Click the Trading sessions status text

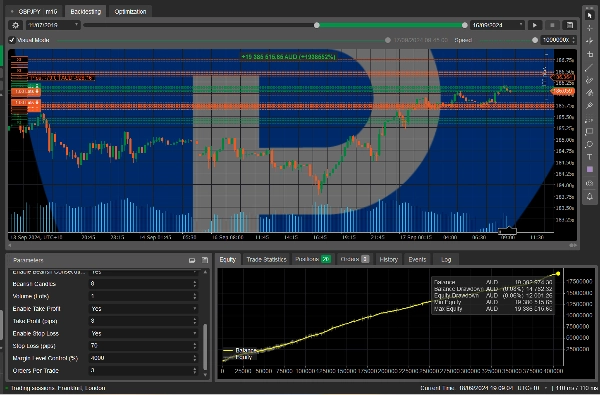[58, 388]
